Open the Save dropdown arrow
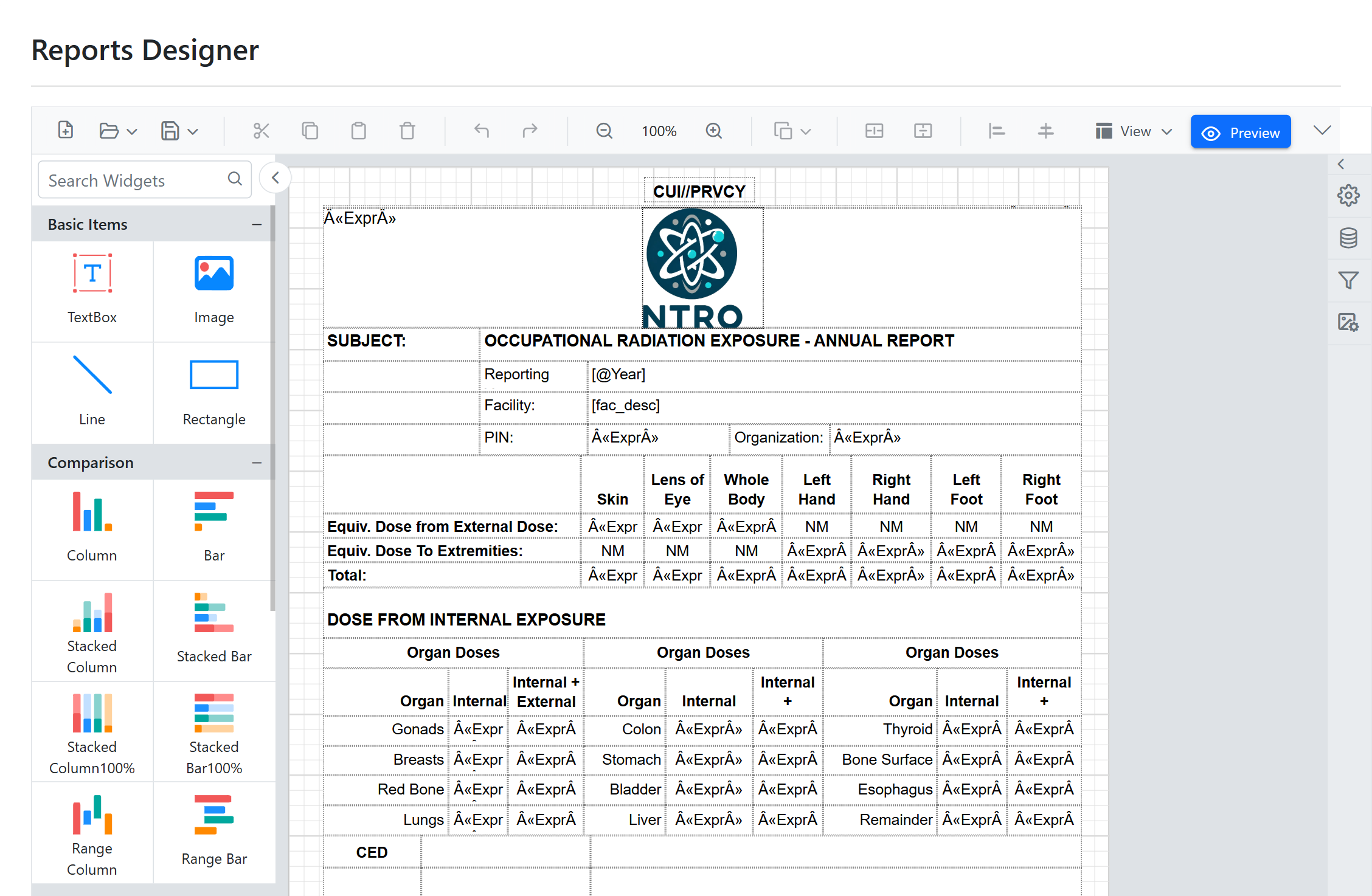Viewport: 1372px width, 896px height. coord(193,131)
